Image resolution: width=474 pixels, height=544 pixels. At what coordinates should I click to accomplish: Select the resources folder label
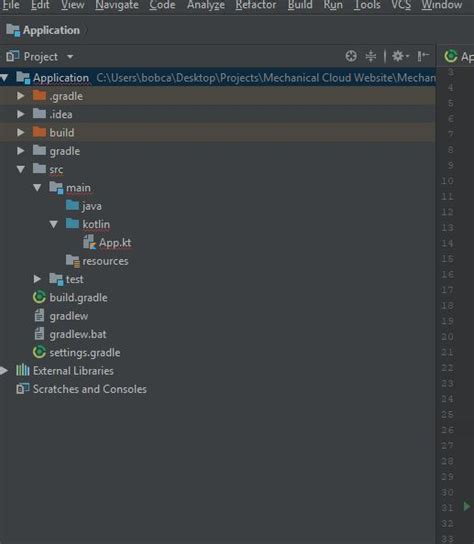click(105, 261)
